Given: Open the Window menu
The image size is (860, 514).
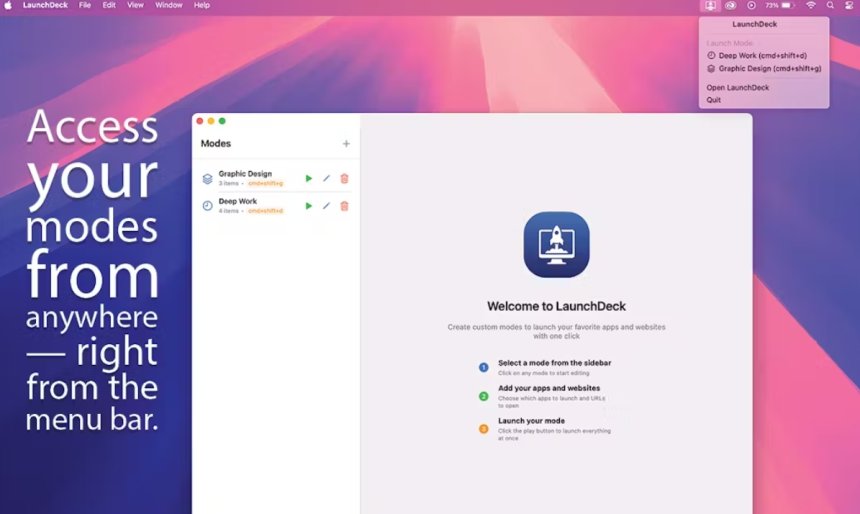Looking at the screenshot, I should click(168, 5).
